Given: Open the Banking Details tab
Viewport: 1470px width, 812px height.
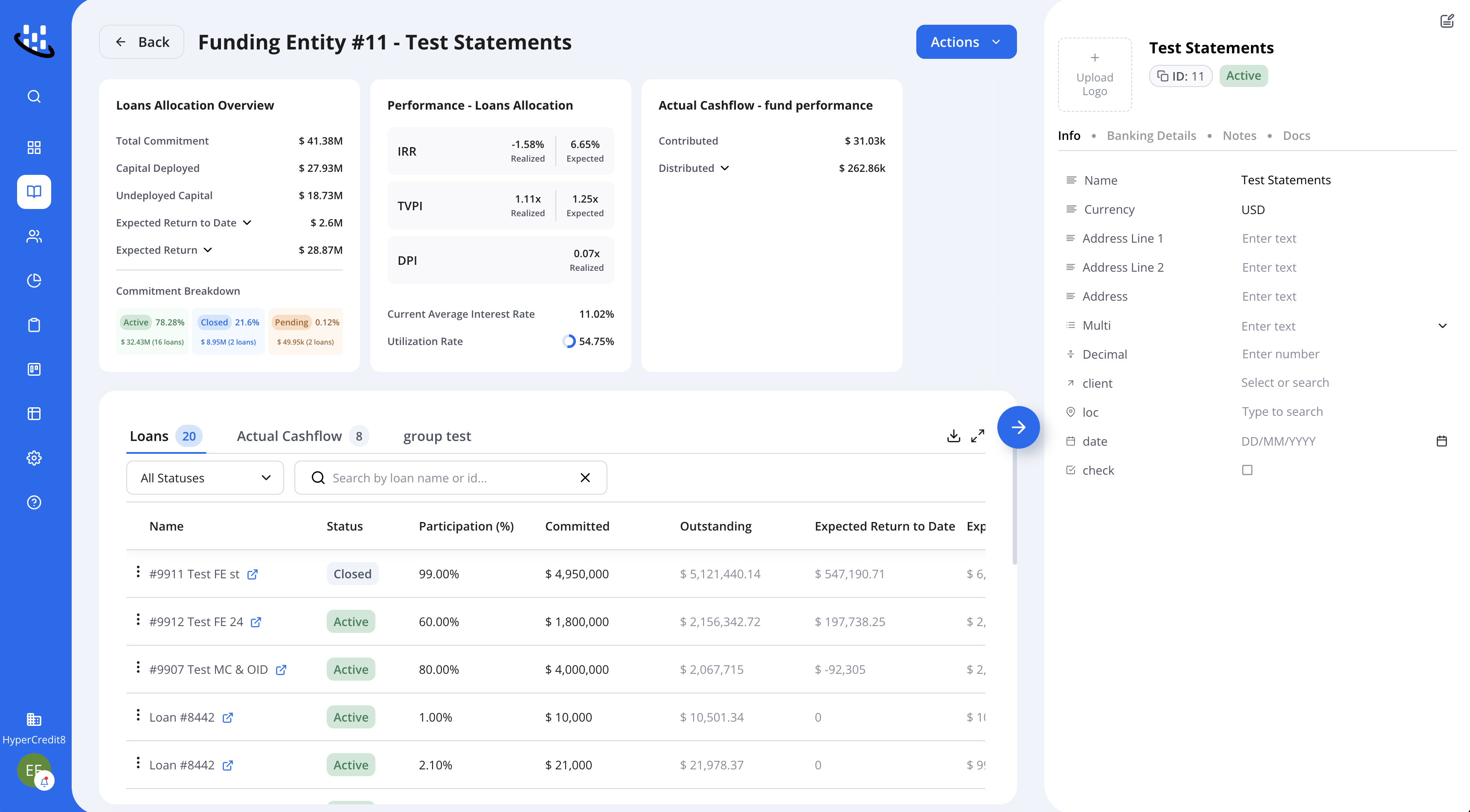Looking at the screenshot, I should (1151, 136).
